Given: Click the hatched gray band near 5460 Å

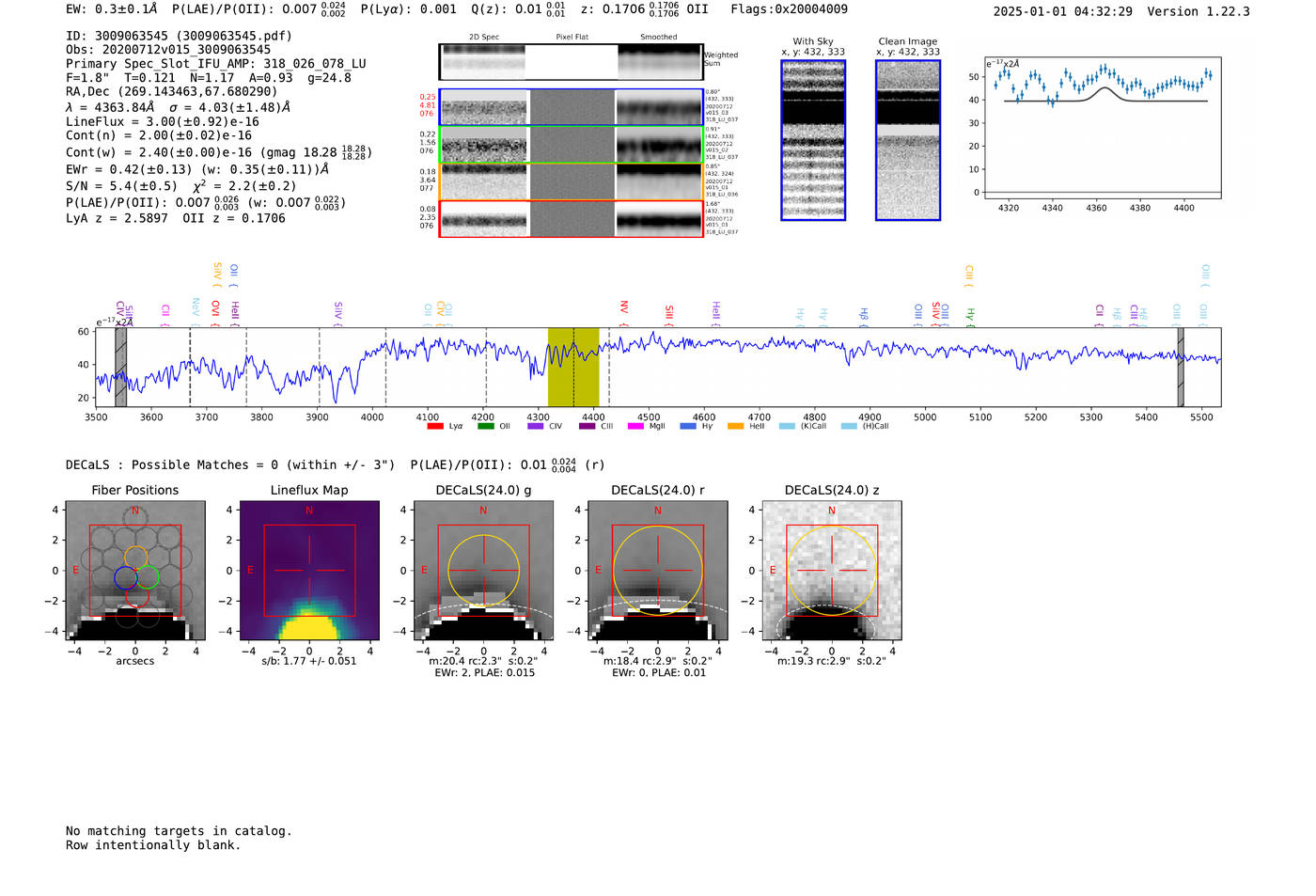Looking at the screenshot, I should tap(1181, 367).
